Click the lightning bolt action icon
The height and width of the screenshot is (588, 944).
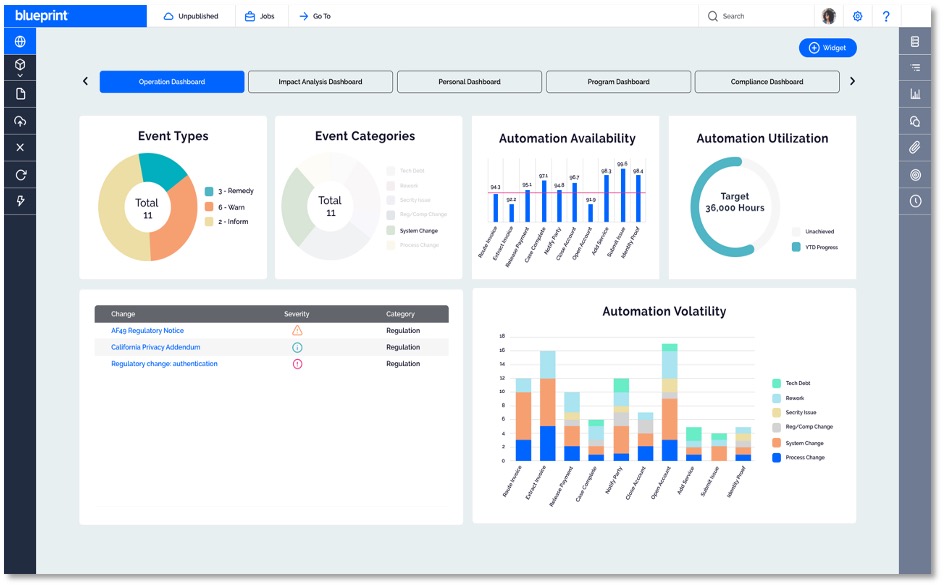pyautogui.click(x=21, y=200)
